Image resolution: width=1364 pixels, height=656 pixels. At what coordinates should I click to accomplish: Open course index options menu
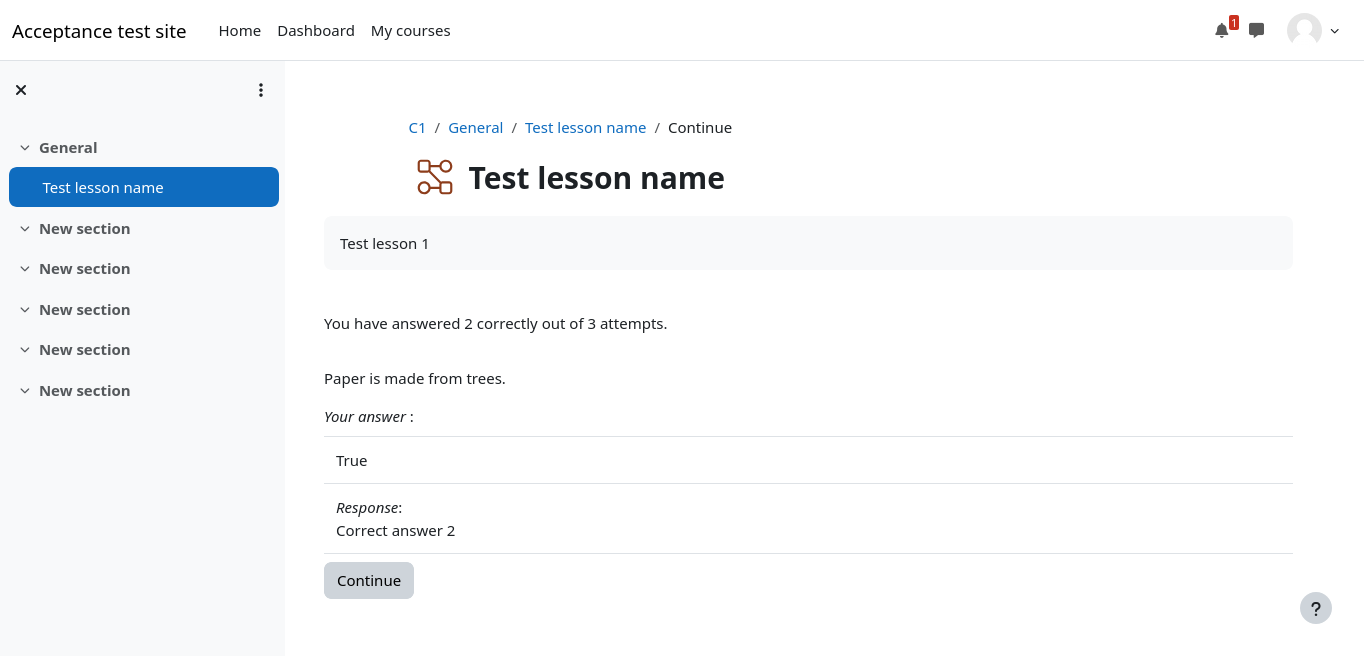click(x=261, y=90)
